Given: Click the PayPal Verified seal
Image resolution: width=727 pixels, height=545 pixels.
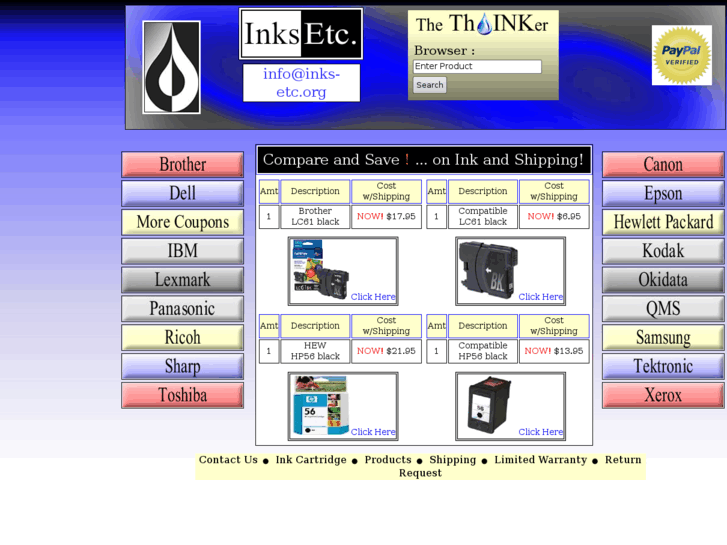Looking at the screenshot, I should (x=682, y=55).
